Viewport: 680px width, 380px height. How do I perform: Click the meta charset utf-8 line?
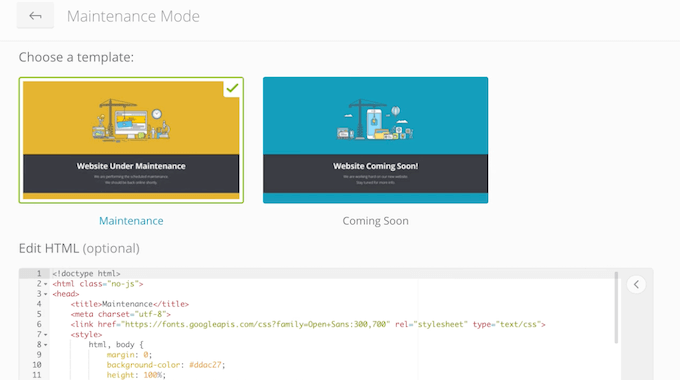(x=121, y=314)
